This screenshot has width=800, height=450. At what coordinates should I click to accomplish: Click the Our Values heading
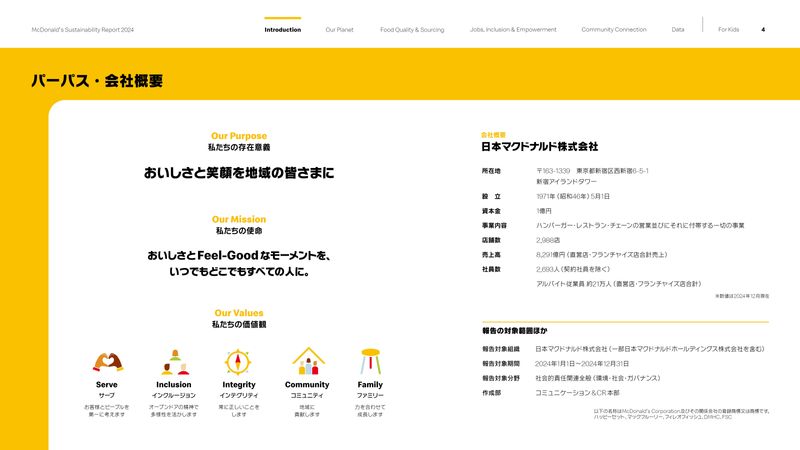click(x=239, y=313)
